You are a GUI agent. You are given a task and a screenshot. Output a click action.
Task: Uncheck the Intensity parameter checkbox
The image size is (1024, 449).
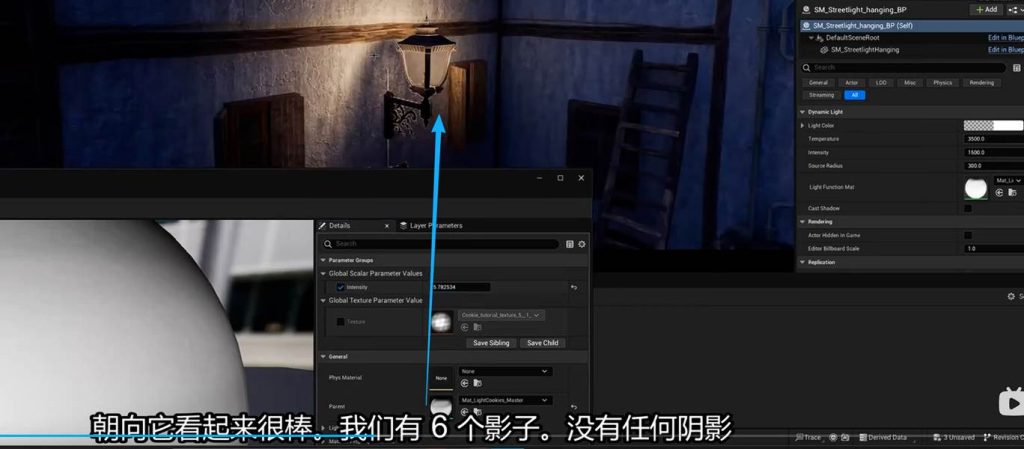pyautogui.click(x=340, y=287)
